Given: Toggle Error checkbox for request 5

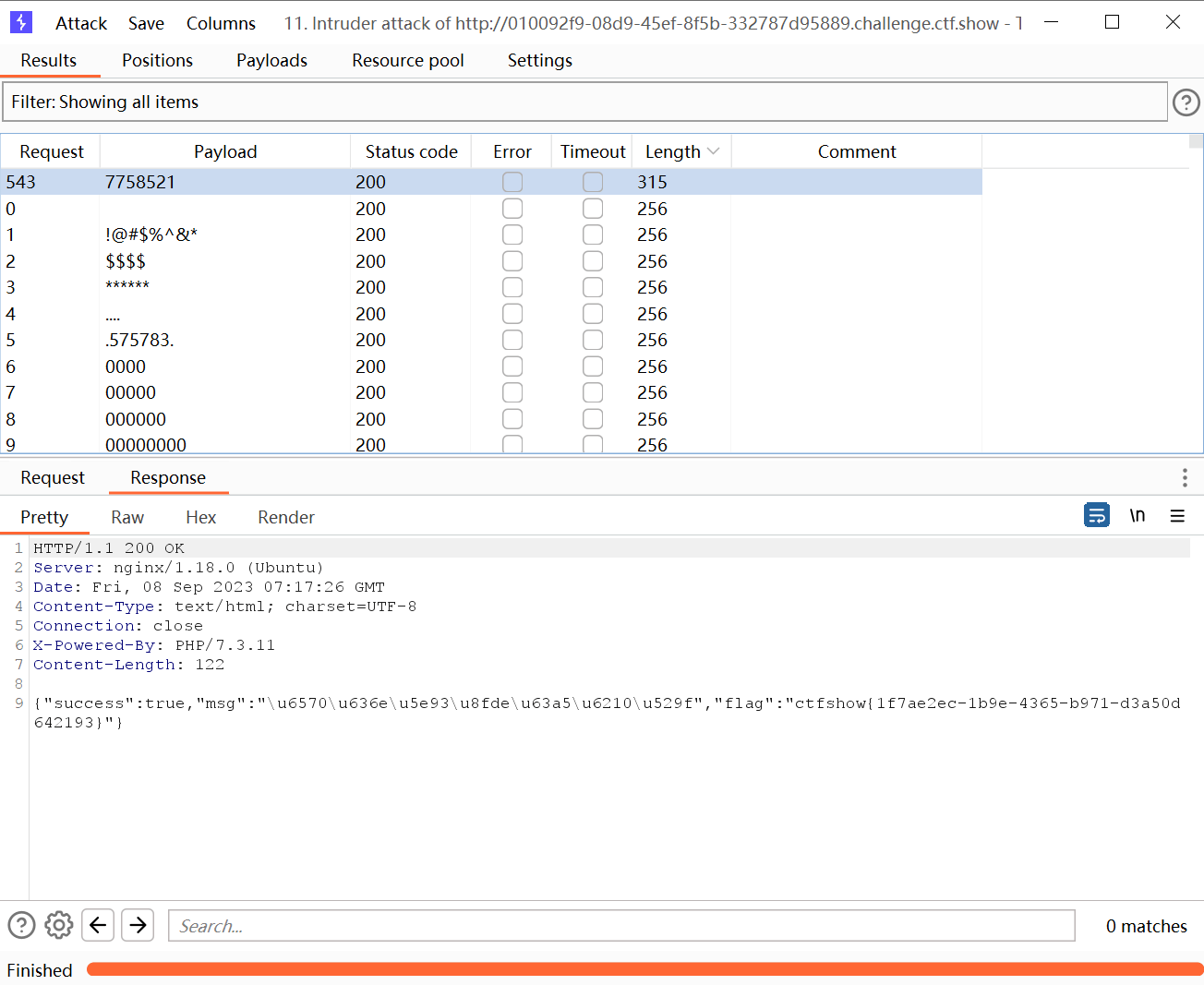Looking at the screenshot, I should coord(512,340).
